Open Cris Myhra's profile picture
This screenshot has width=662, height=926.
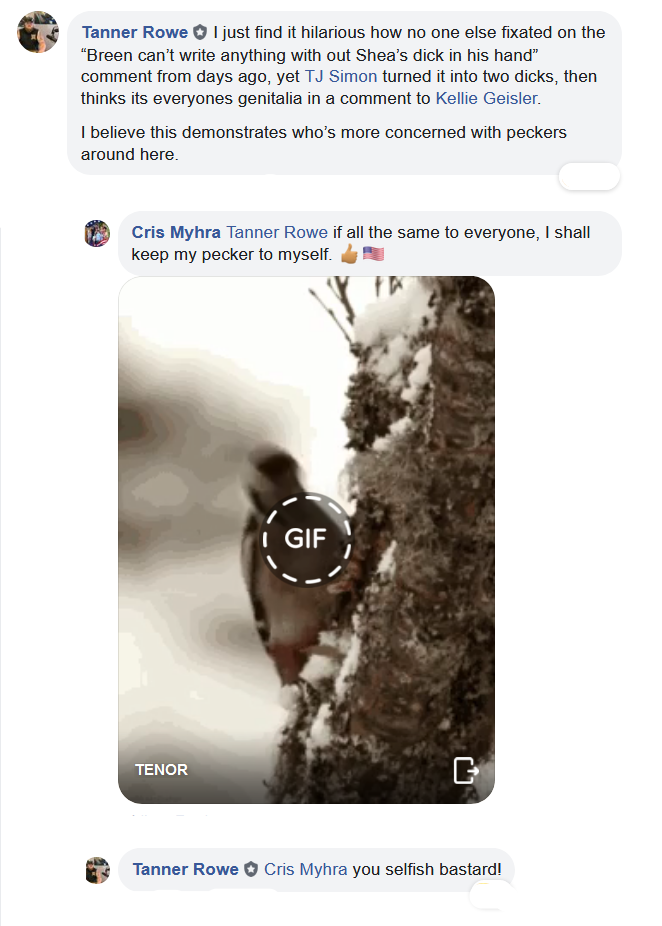coord(97,233)
